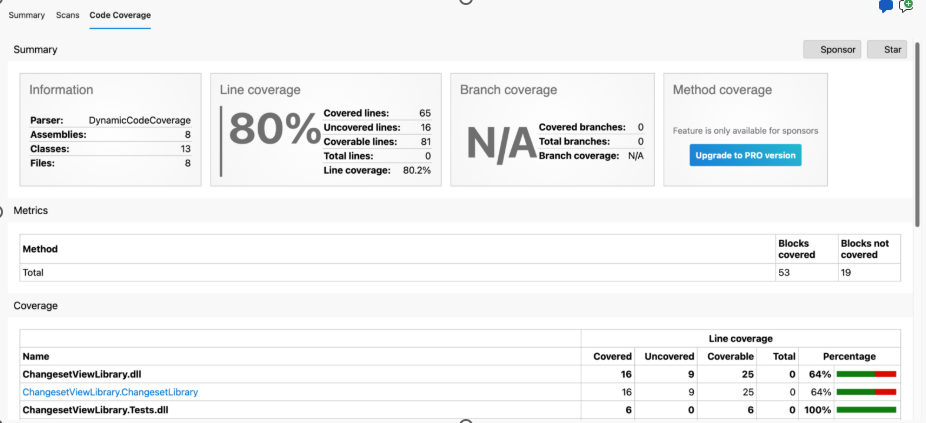Sort by the Coverable column header
The height and width of the screenshot is (423, 926).
(730, 356)
